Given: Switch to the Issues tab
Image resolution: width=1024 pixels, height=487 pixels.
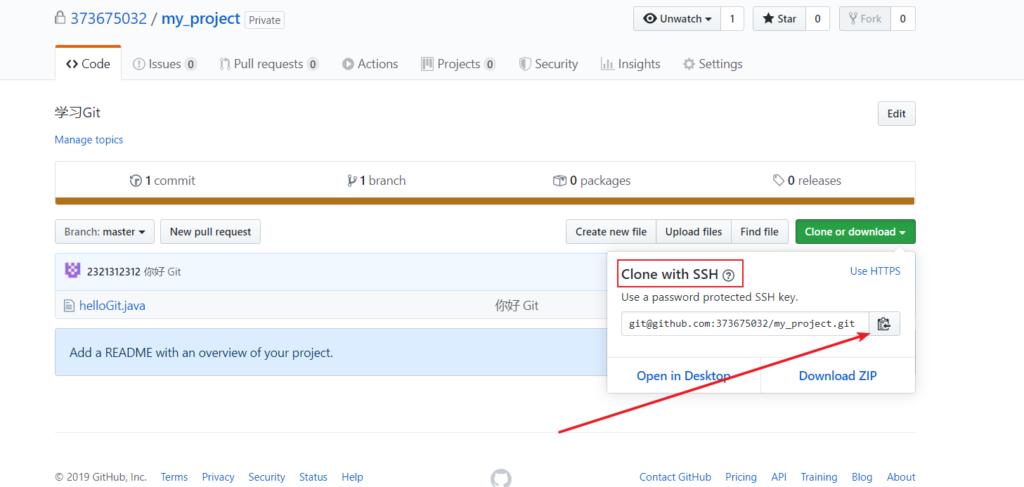Looking at the screenshot, I should (x=165, y=64).
